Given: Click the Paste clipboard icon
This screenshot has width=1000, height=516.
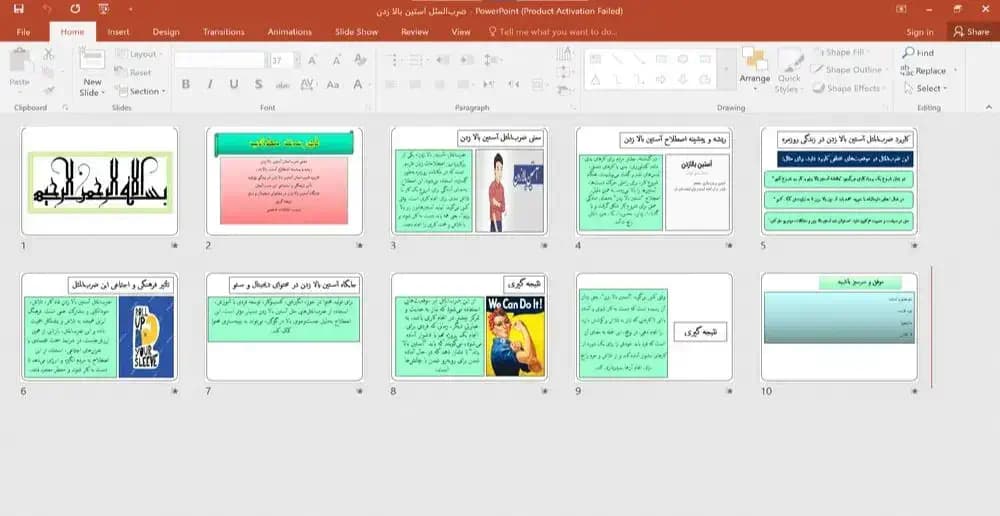Looking at the screenshot, I should tap(20, 61).
